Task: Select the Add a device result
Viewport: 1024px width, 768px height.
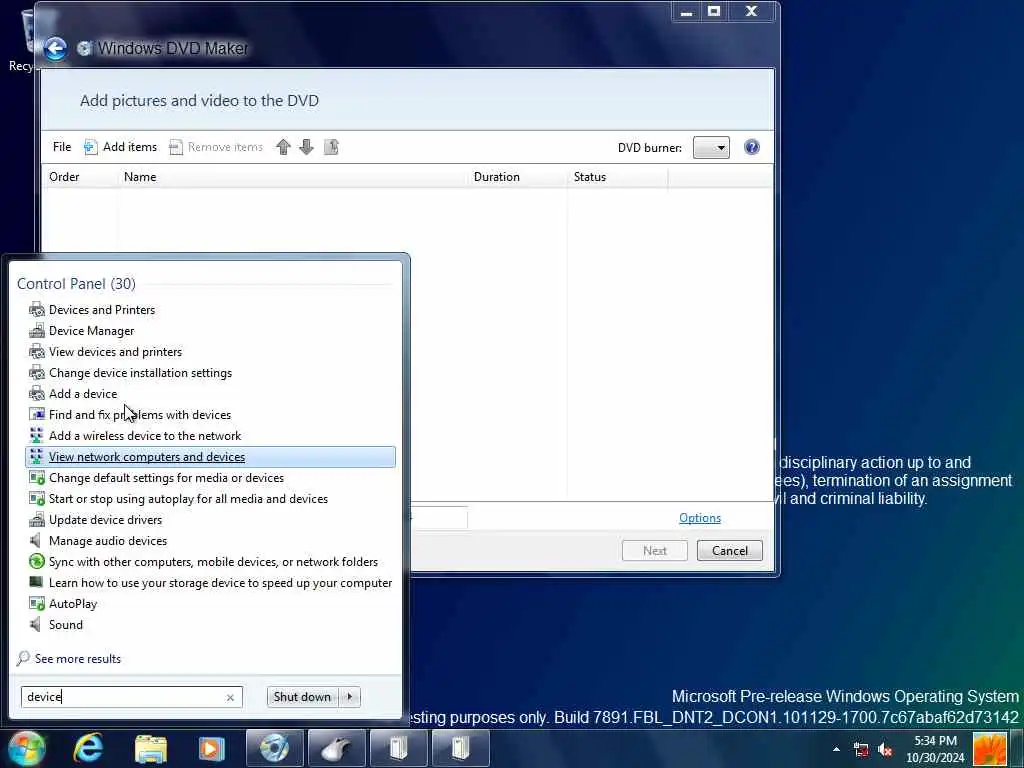Action: tap(210, 393)
